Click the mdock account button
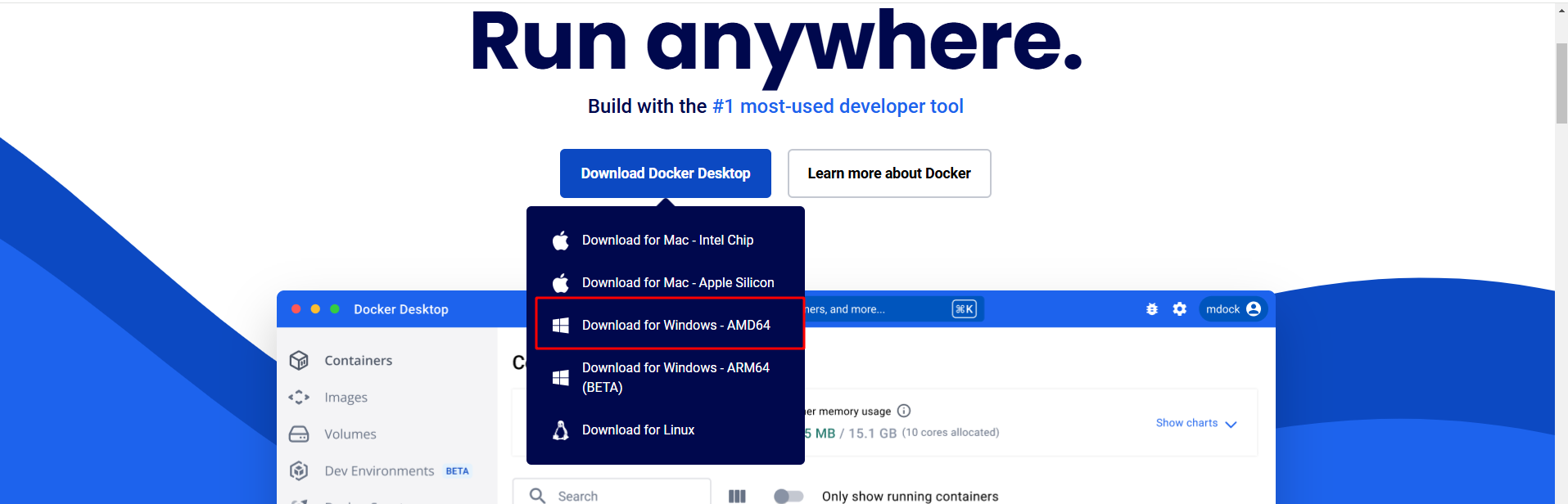This screenshot has height=504, width=1568. click(1233, 309)
